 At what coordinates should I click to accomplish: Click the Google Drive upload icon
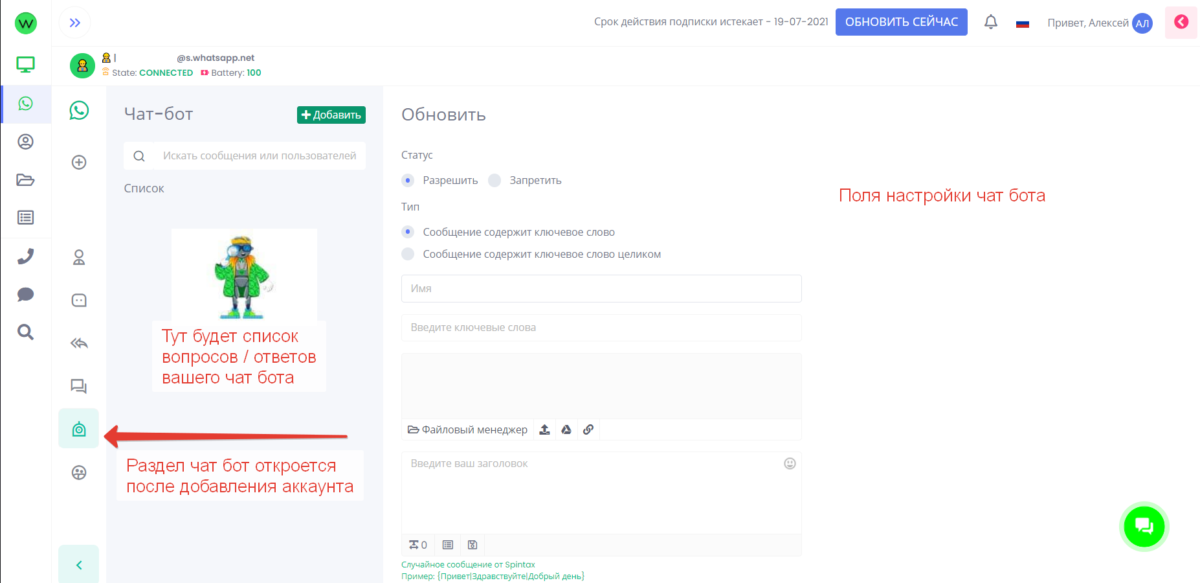565,430
